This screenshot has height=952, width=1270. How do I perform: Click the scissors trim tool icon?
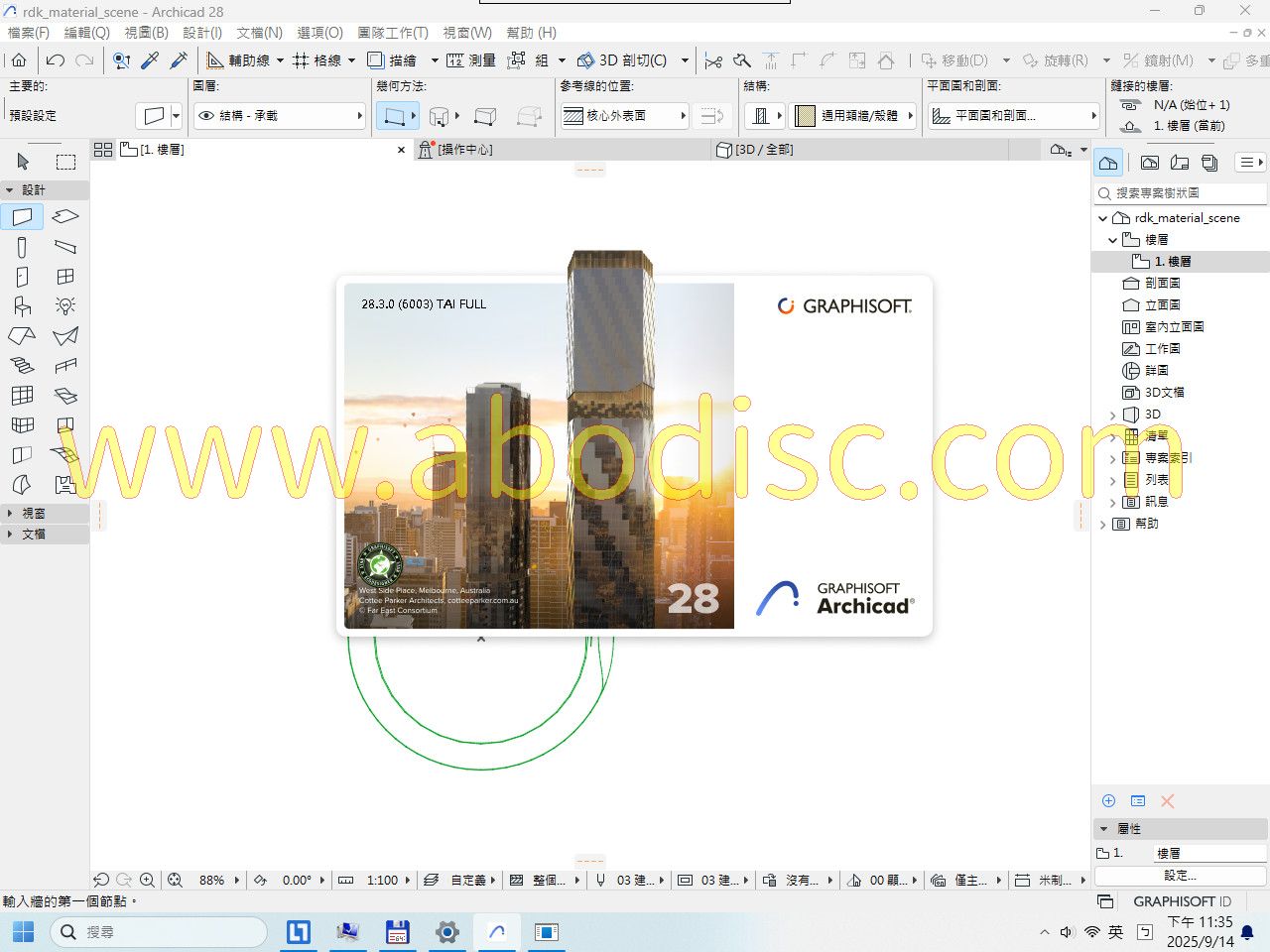[x=713, y=60]
